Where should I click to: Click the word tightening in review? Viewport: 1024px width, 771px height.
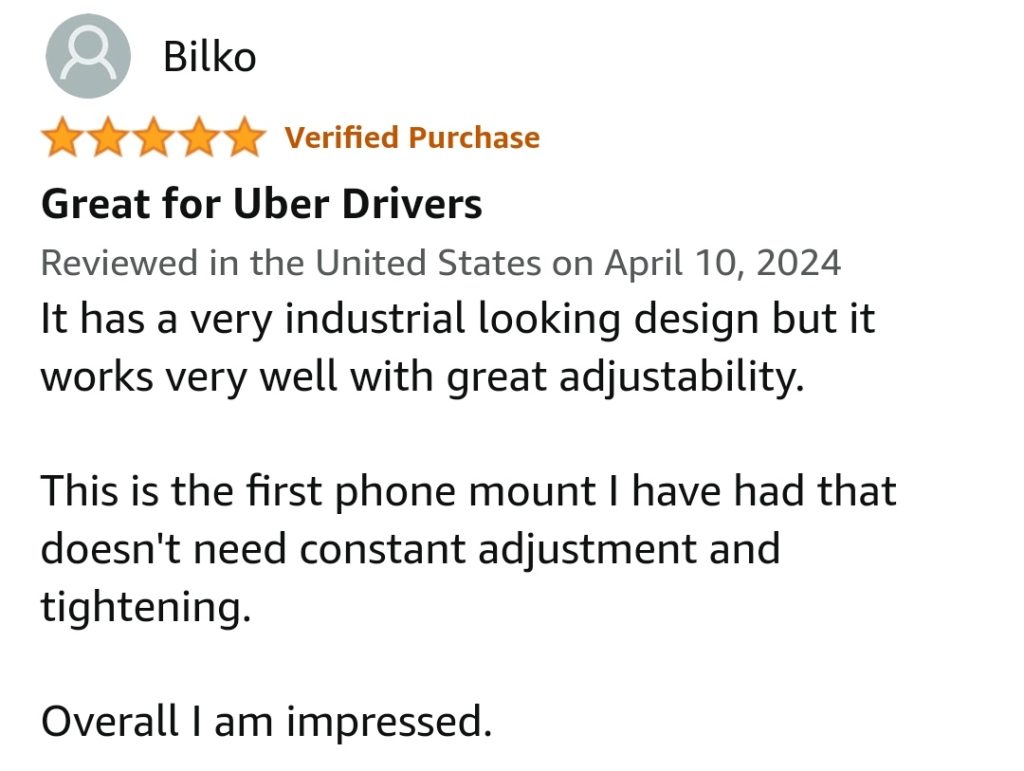pyautogui.click(x=146, y=607)
